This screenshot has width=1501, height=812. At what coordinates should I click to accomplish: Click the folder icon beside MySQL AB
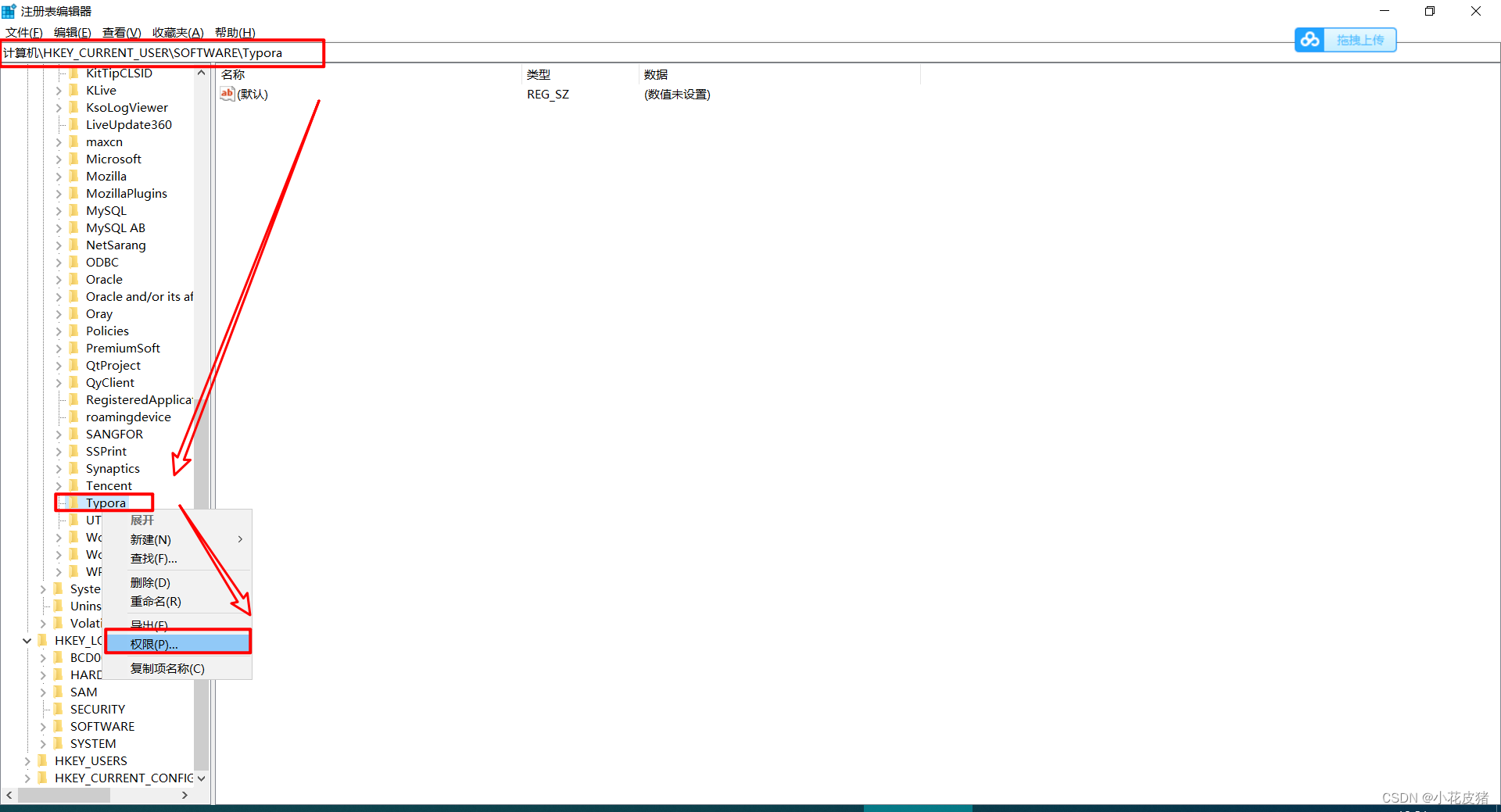click(x=74, y=227)
